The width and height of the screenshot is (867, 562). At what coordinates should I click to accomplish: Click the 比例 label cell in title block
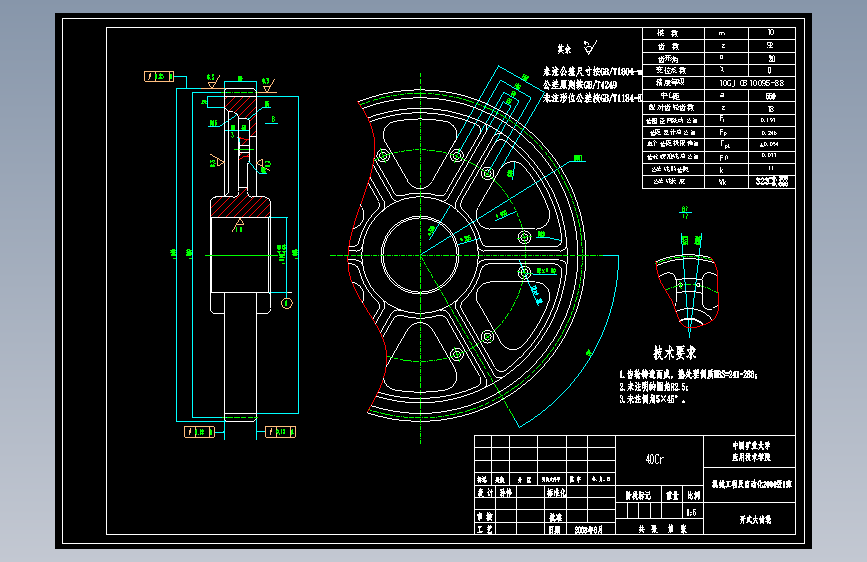pos(693,496)
